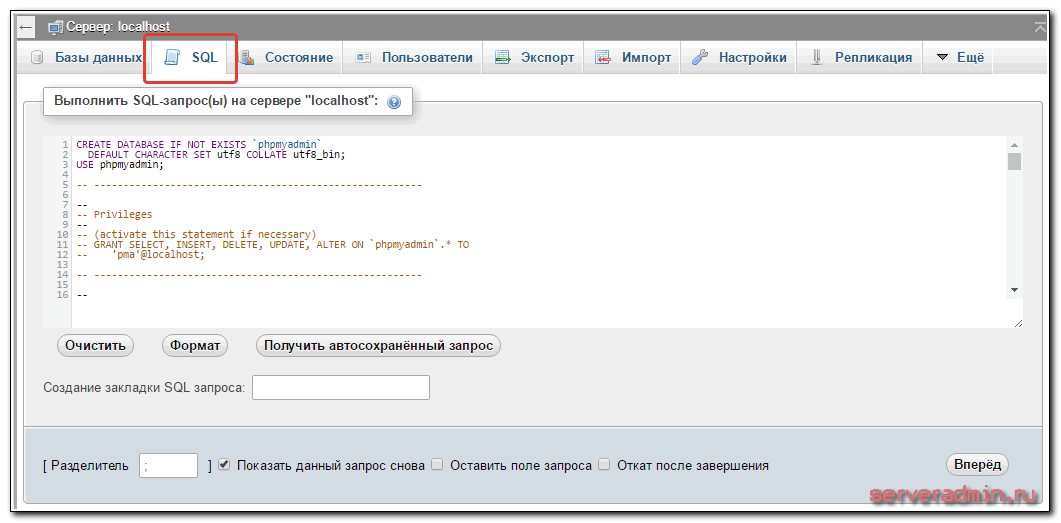1061x523 pixels.
Task: Click the SQL document icon in the tab bar
Action: tap(173, 58)
